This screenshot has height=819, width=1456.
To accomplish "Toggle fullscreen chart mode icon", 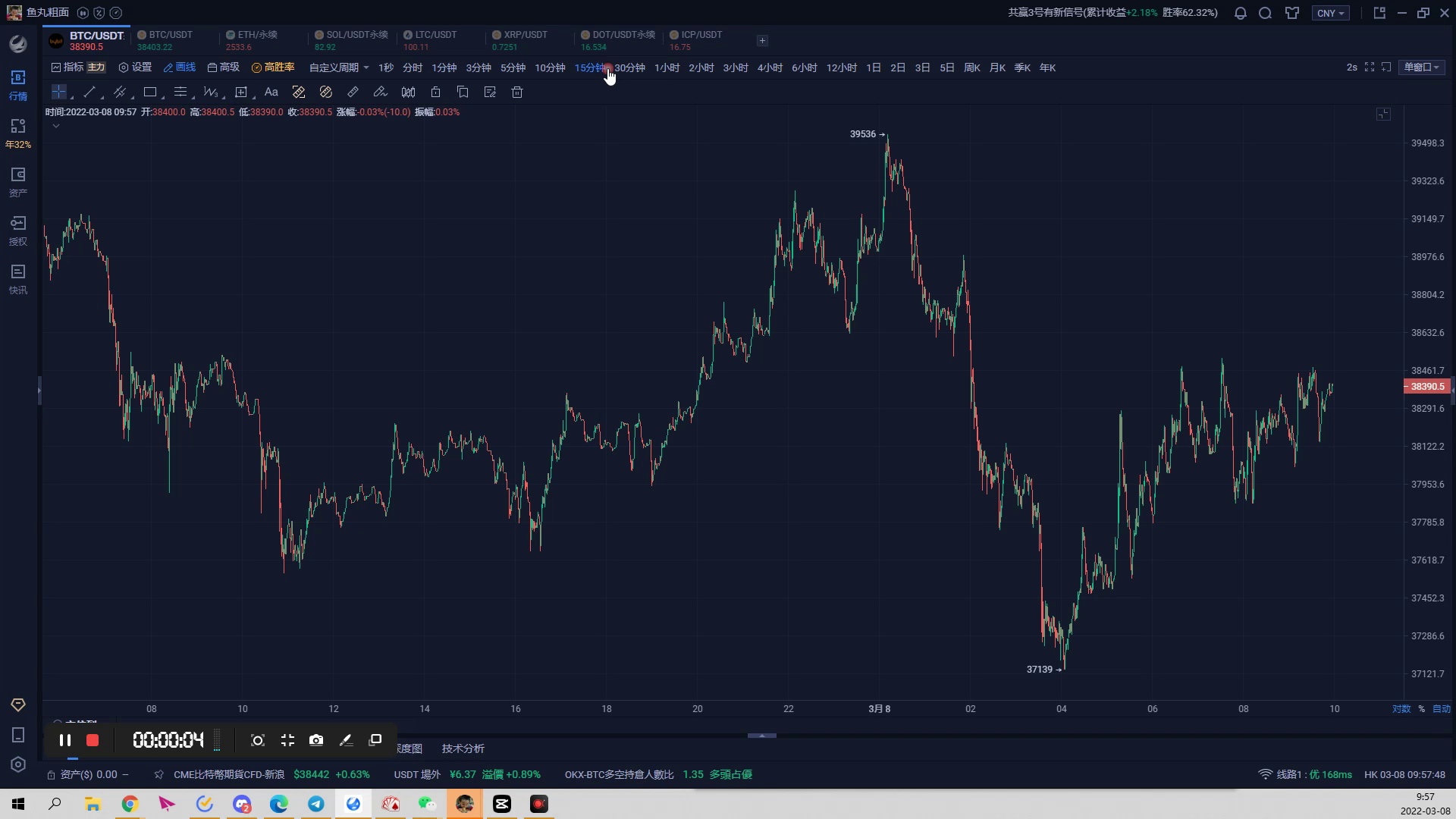I will [1370, 67].
